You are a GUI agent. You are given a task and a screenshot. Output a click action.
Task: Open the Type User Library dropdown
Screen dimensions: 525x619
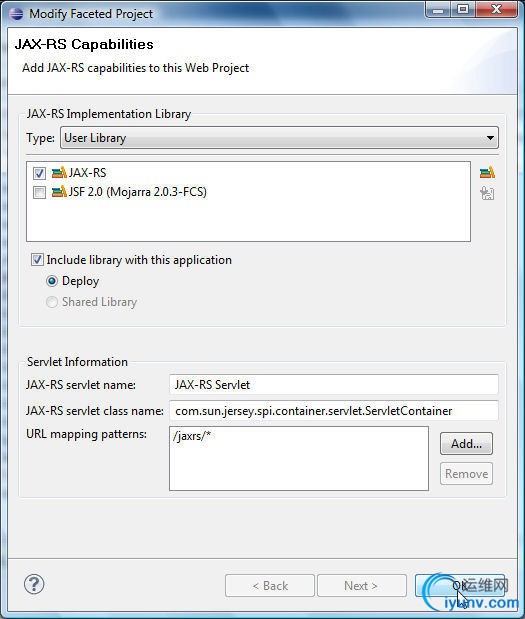[279, 138]
